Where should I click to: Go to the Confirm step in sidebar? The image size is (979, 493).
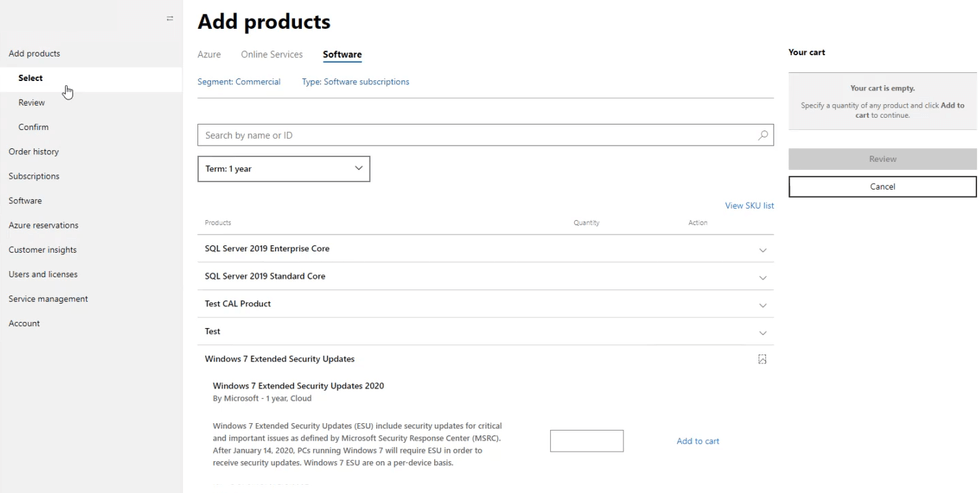(x=33, y=127)
